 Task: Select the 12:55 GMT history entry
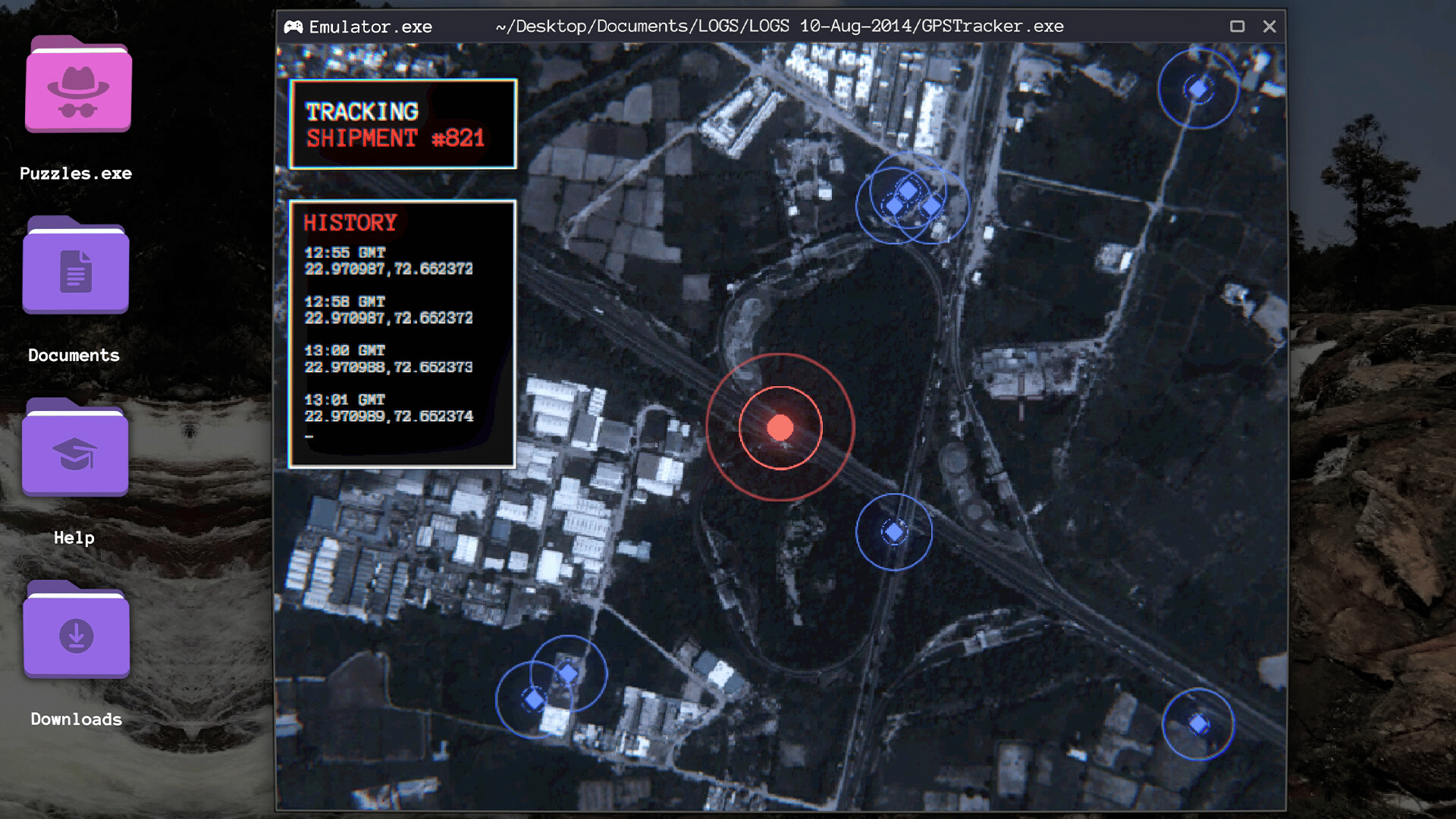388,261
